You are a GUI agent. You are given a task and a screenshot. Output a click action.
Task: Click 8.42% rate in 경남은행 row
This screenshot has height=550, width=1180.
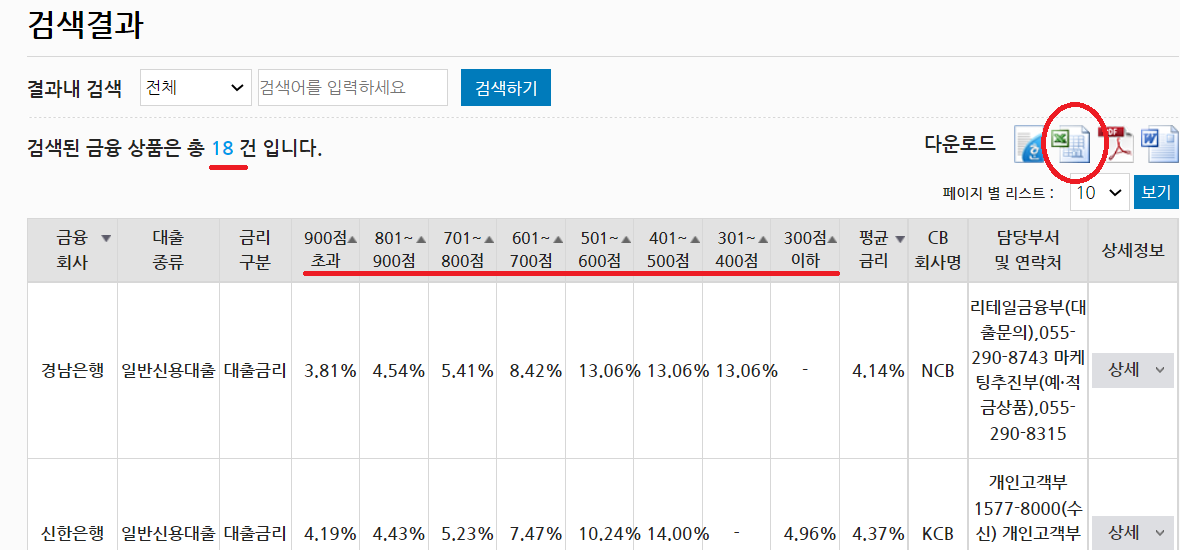point(535,370)
